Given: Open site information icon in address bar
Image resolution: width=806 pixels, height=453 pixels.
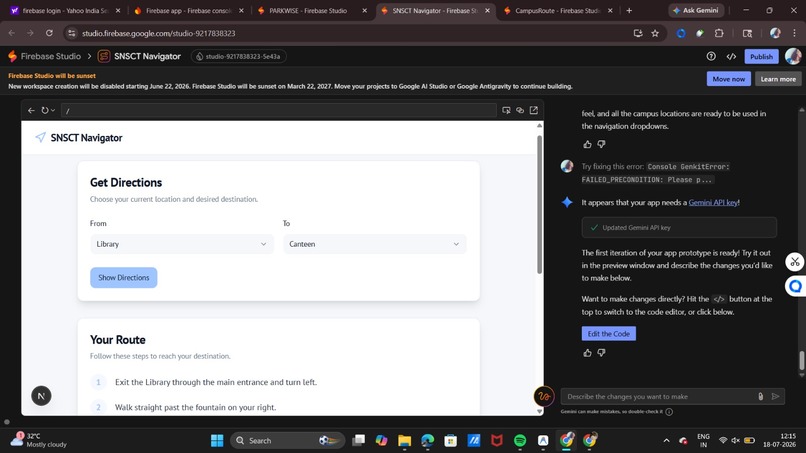Looking at the screenshot, I should click(x=71, y=33).
